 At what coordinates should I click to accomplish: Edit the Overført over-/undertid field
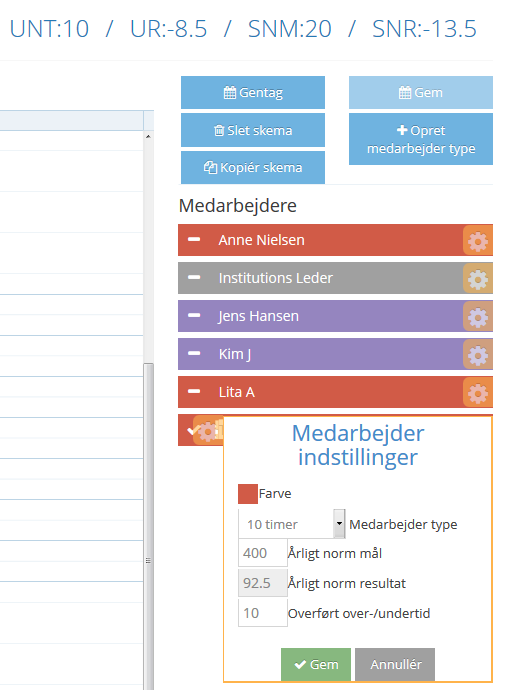[x=263, y=613]
